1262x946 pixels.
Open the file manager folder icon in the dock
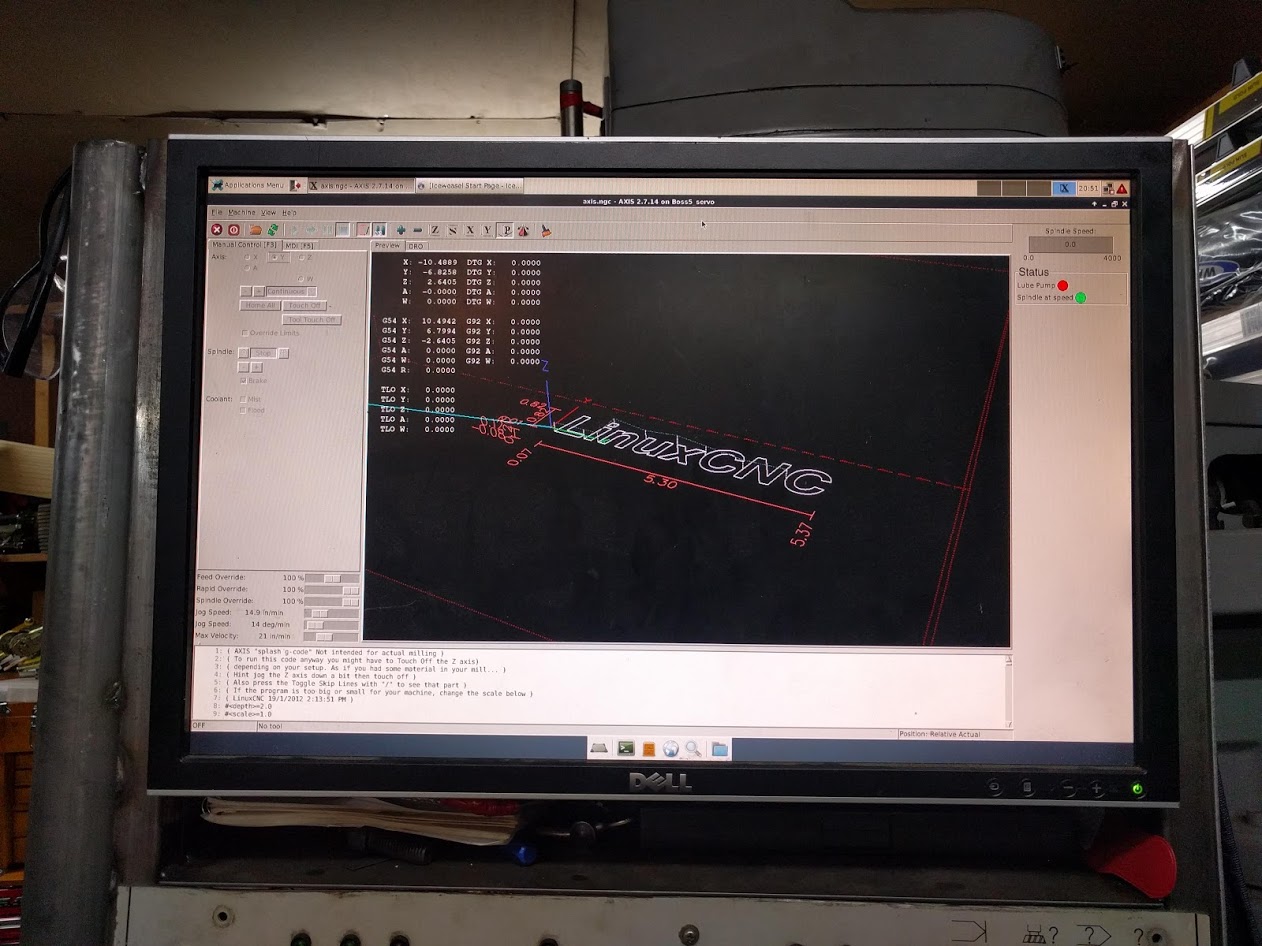719,748
